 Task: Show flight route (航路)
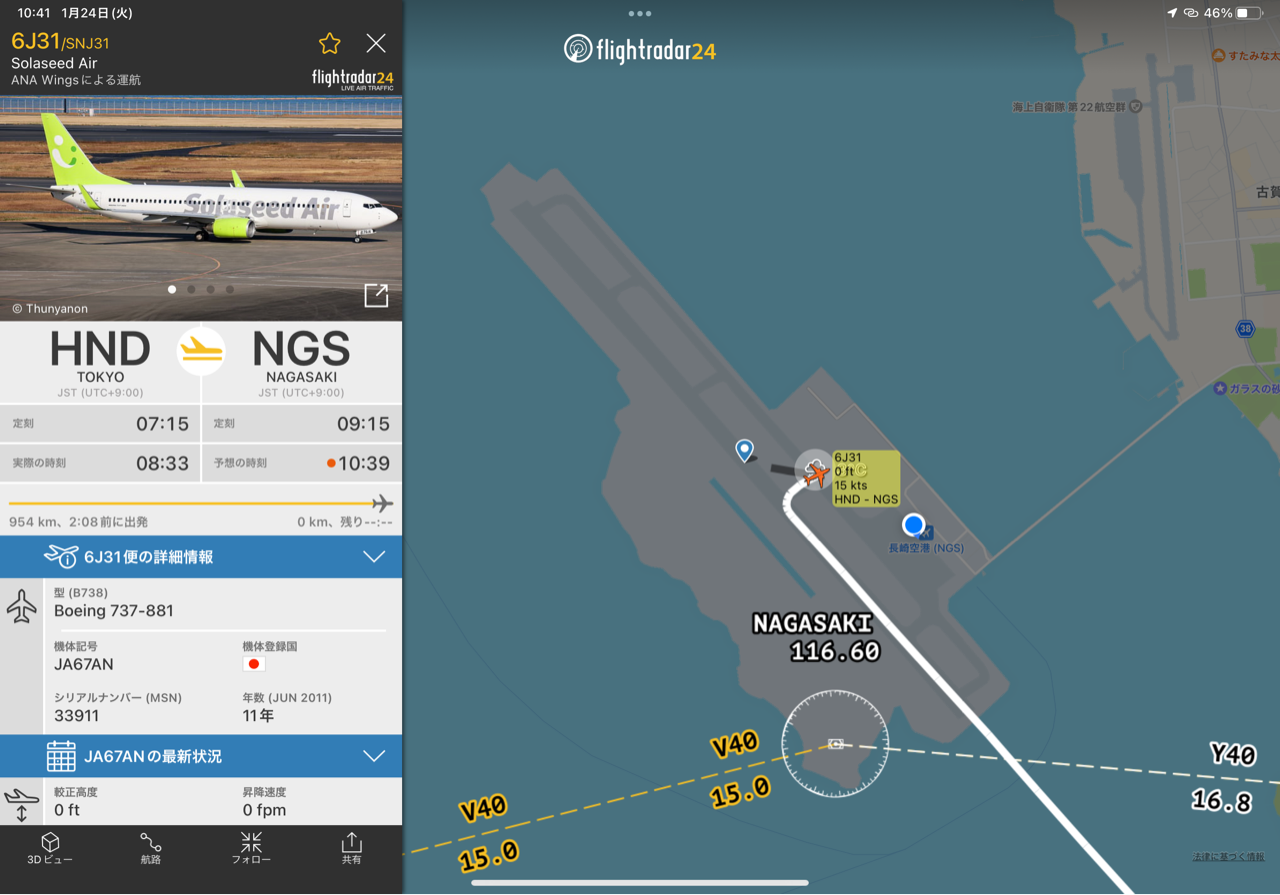click(x=151, y=848)
